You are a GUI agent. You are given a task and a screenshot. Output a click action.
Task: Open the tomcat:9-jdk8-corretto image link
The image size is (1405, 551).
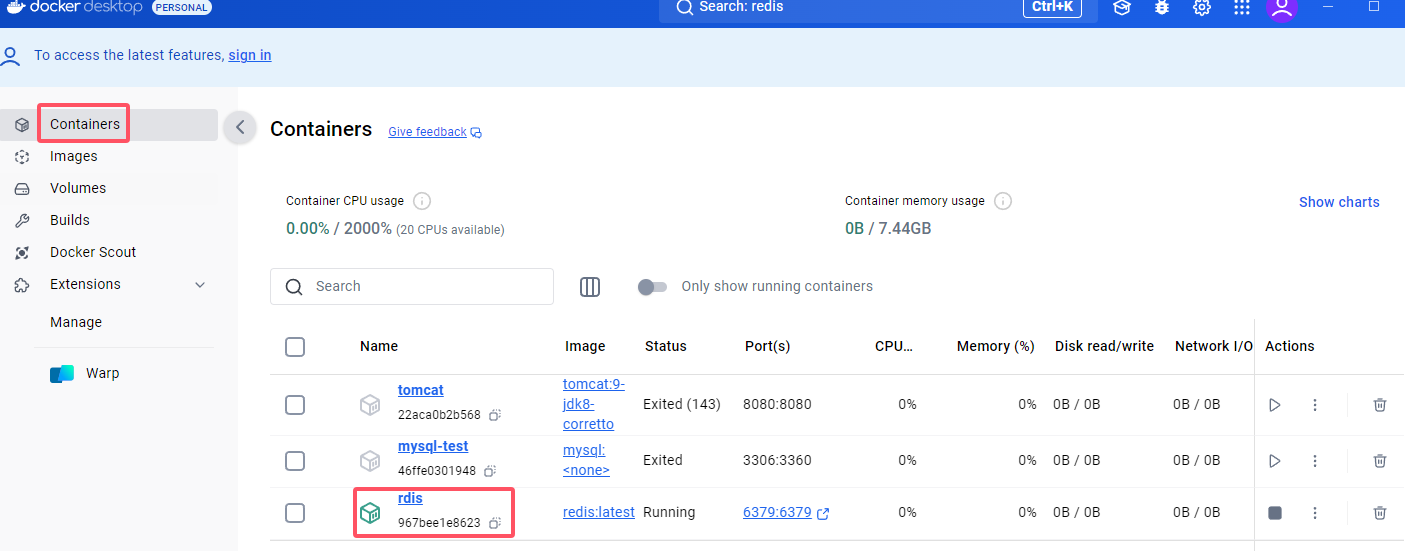point(594,404)
